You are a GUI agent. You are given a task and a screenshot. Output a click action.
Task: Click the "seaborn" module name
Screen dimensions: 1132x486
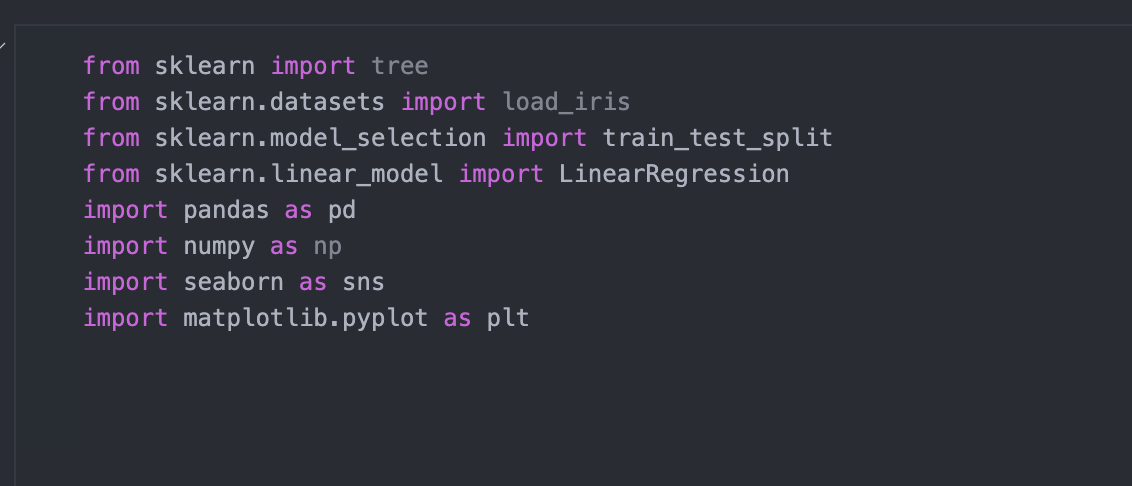(x=233, y=283)
